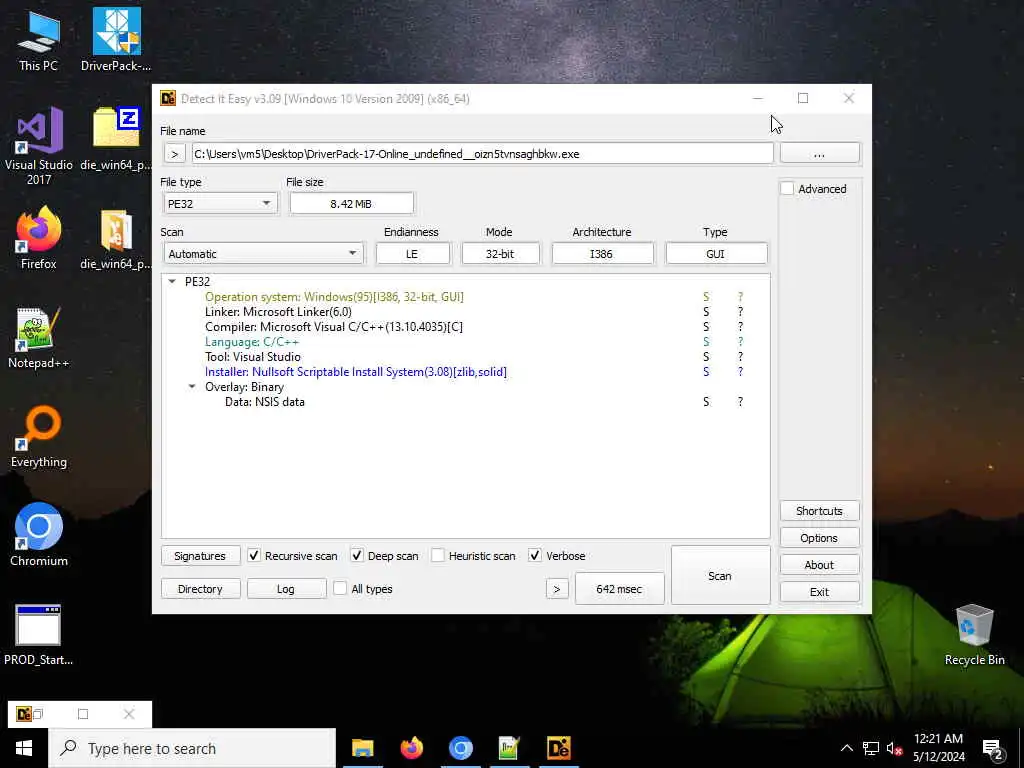Open Scan mode Automatic dropdown
This screenshot has height=768, width=1024.
point(264,253)
